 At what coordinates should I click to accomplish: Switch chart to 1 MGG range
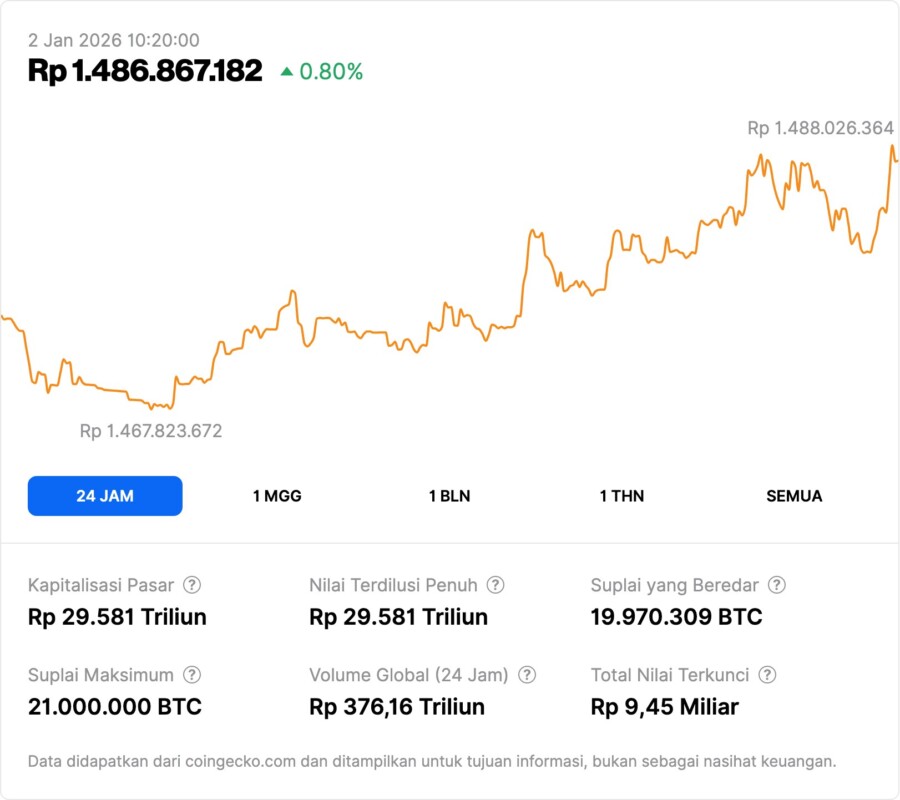pos(277,496)
